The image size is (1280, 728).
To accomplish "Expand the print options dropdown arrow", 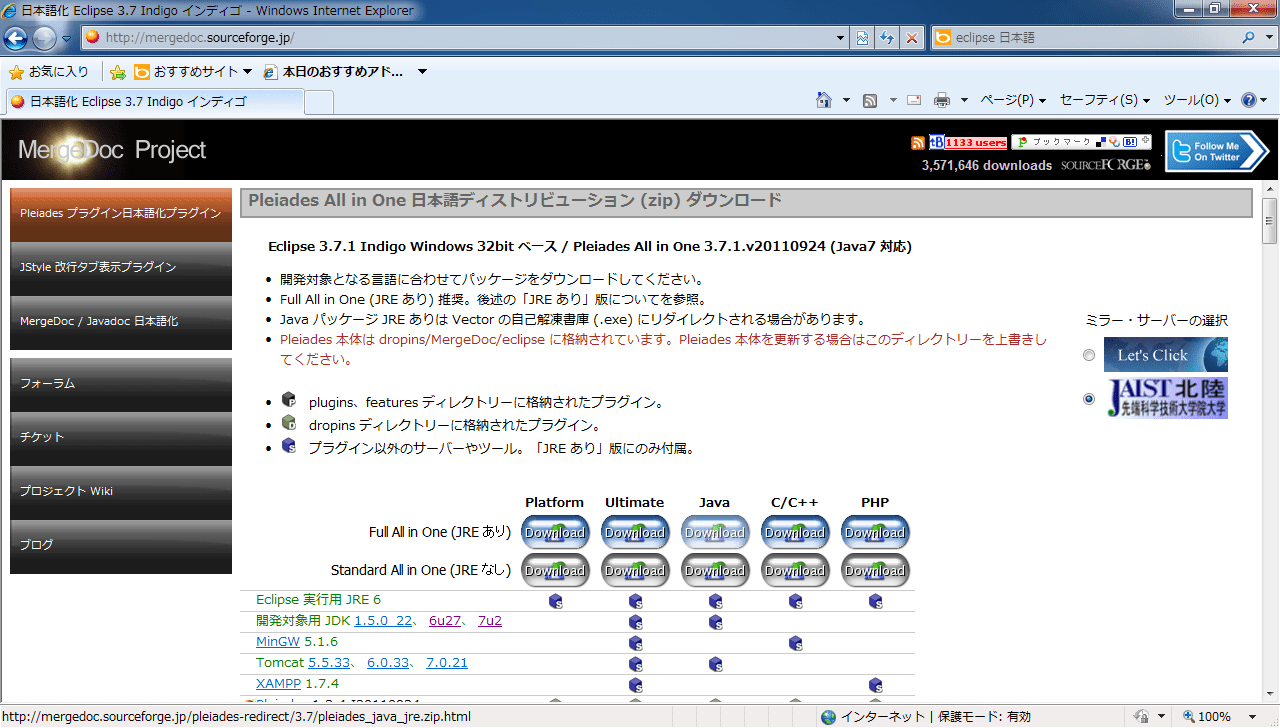I will coord(964,100).
